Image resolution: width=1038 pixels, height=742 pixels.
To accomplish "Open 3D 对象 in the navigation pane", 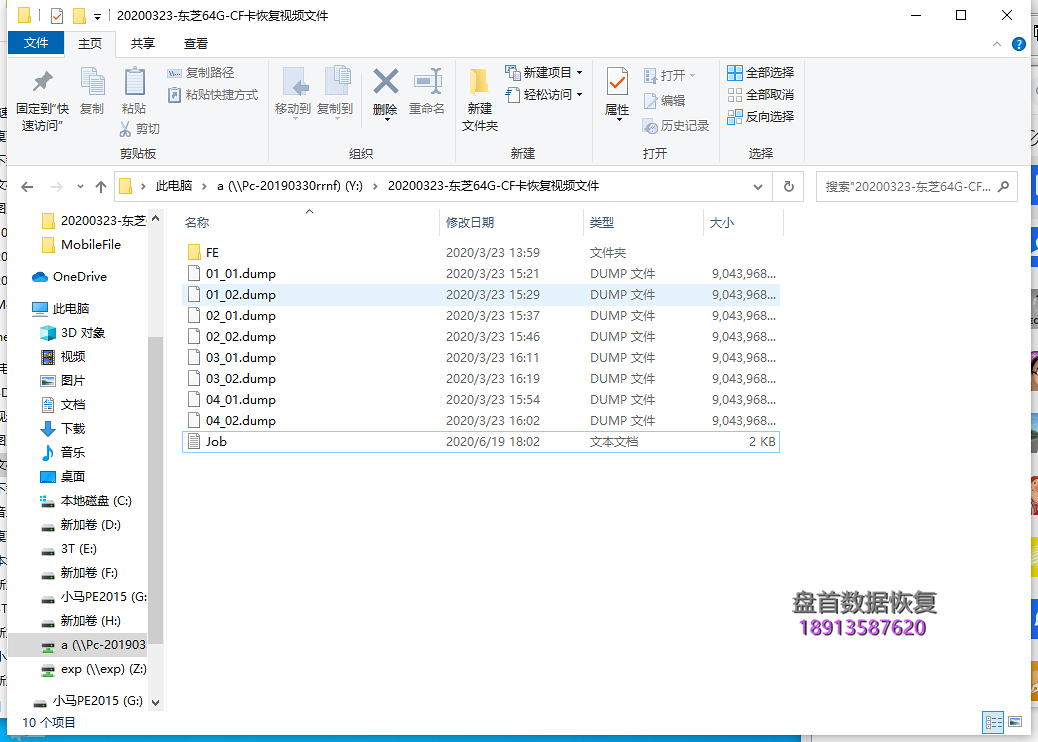I will coord(73,333).
